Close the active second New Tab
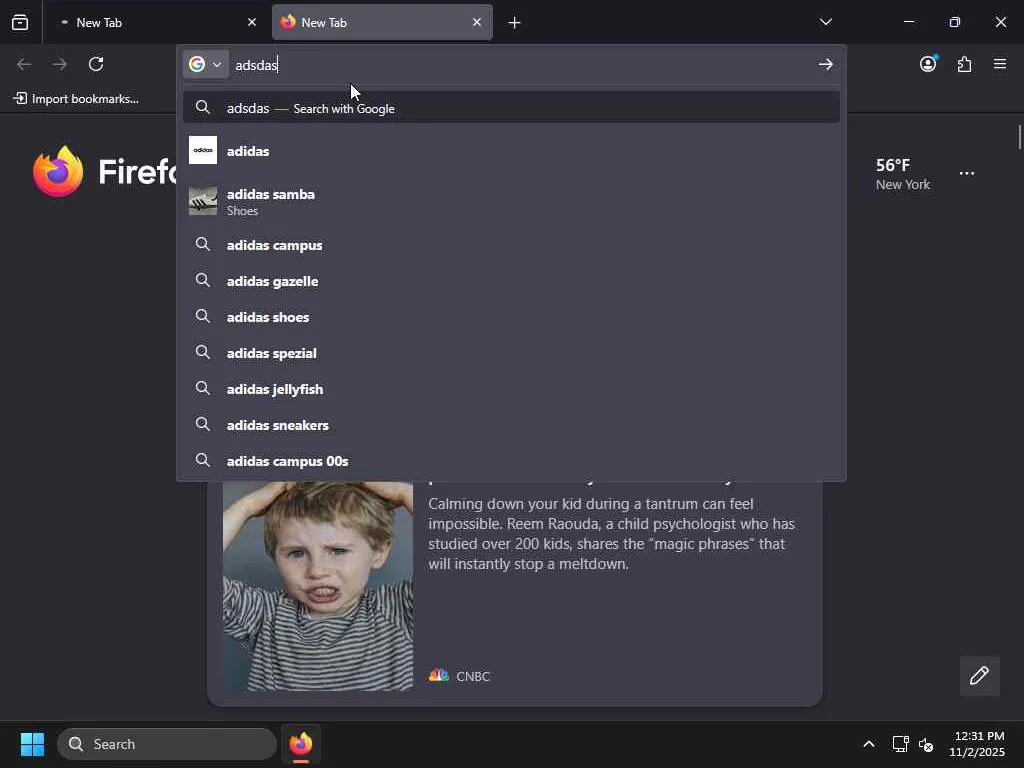This screenshot has height=768, width=1024. (x=477, y=22)
